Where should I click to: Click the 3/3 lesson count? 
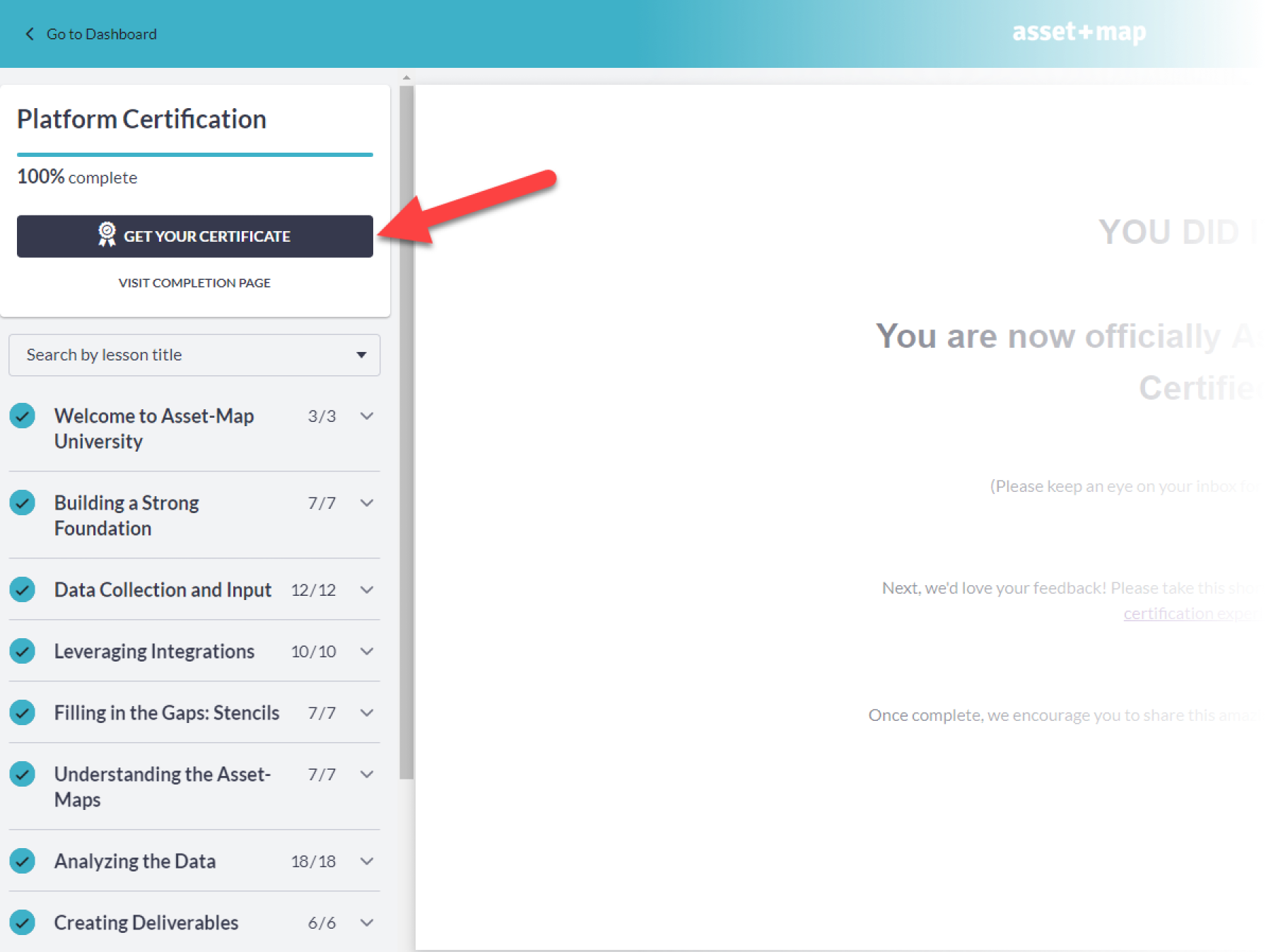point(322,416)
